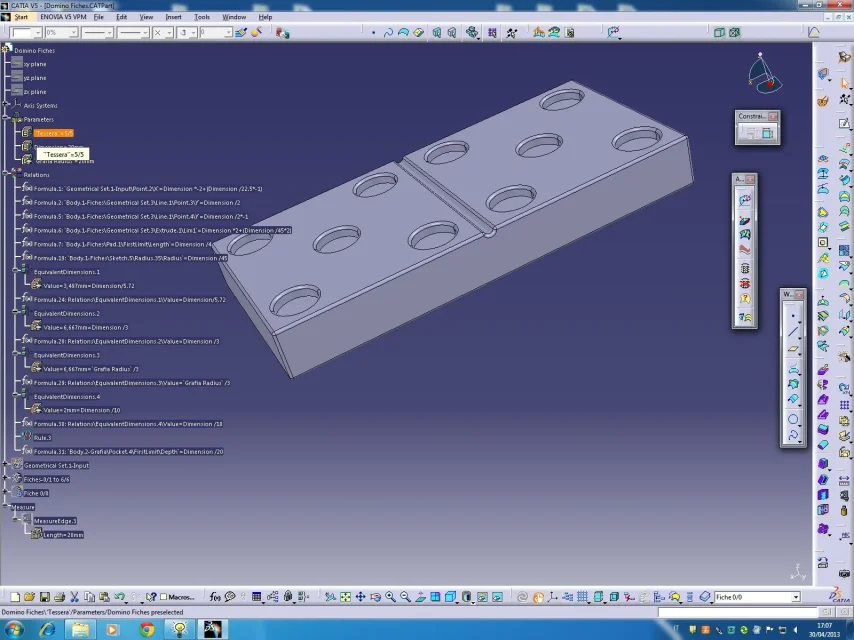Viewport: 854px width, 640px height.
Task: Select the Tessera parameter in tree
Action: (53, 133)
